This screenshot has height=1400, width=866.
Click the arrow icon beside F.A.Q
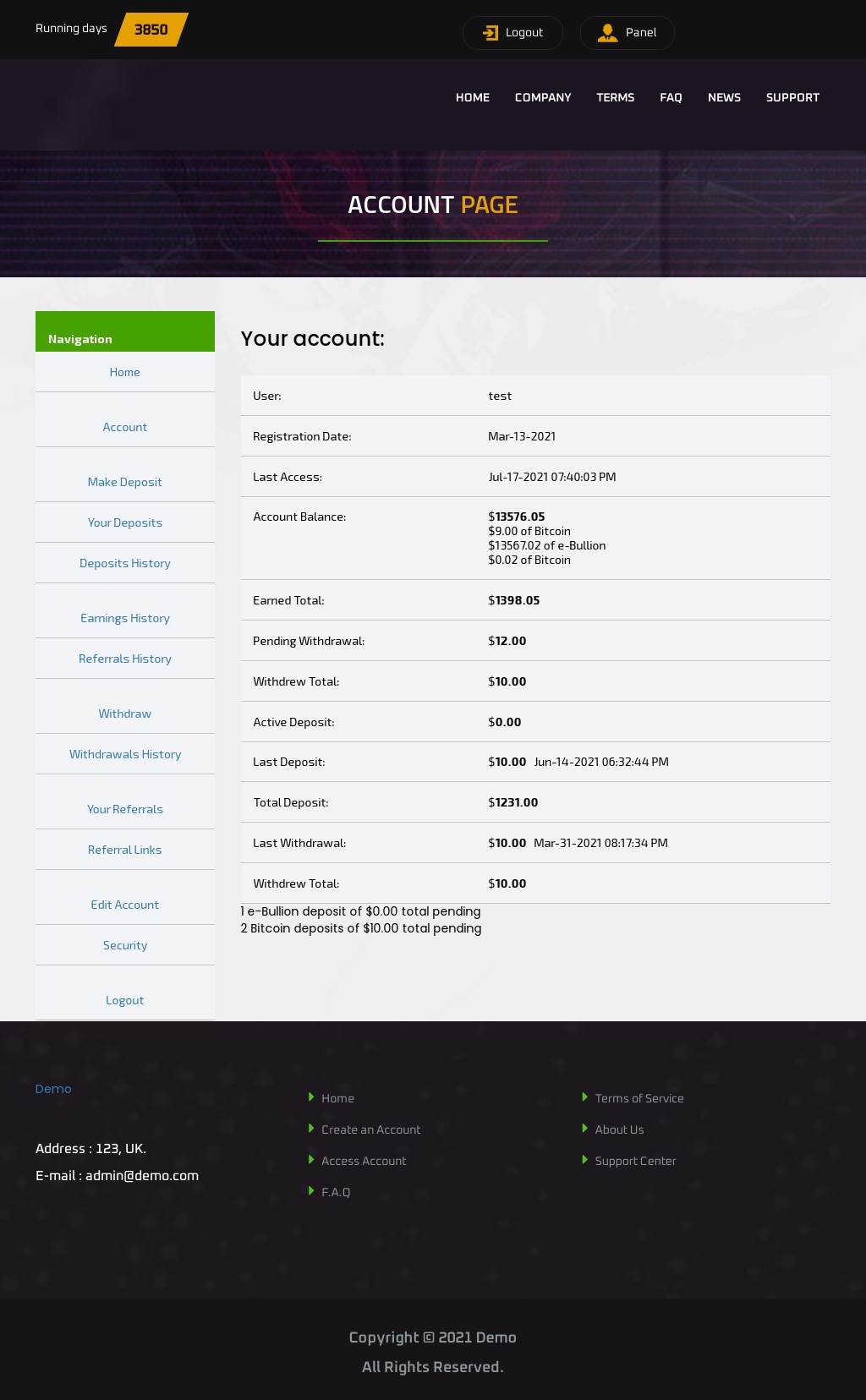tap(311, 1191)
